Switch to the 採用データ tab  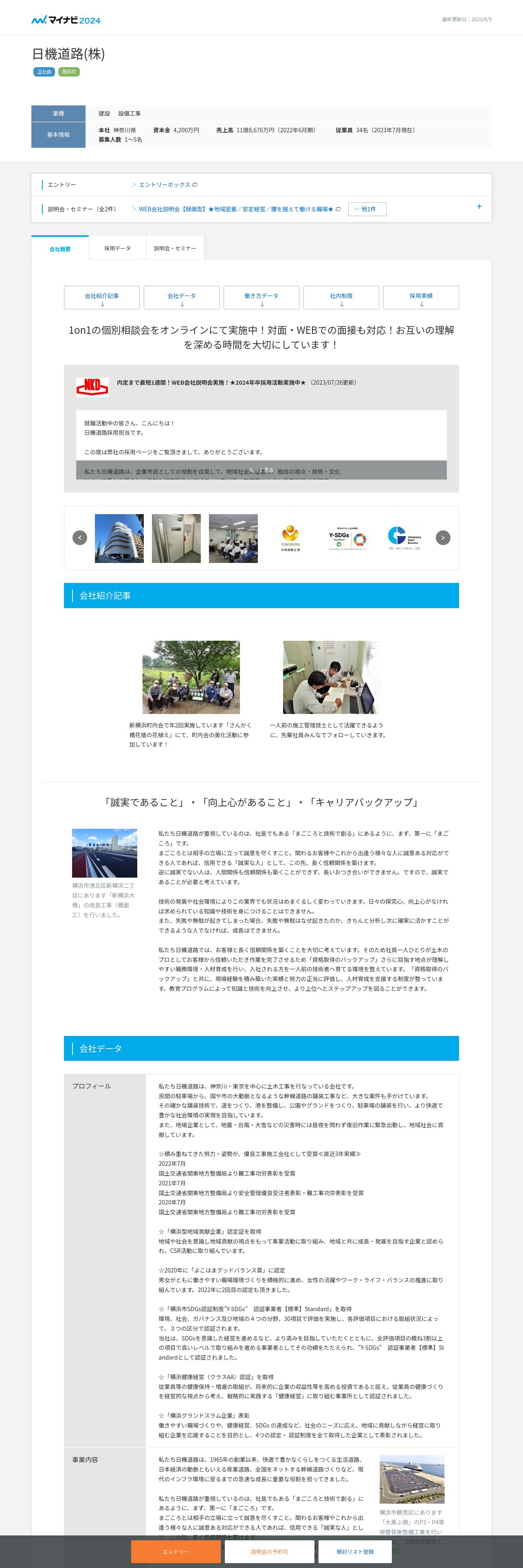click(117, 248)
